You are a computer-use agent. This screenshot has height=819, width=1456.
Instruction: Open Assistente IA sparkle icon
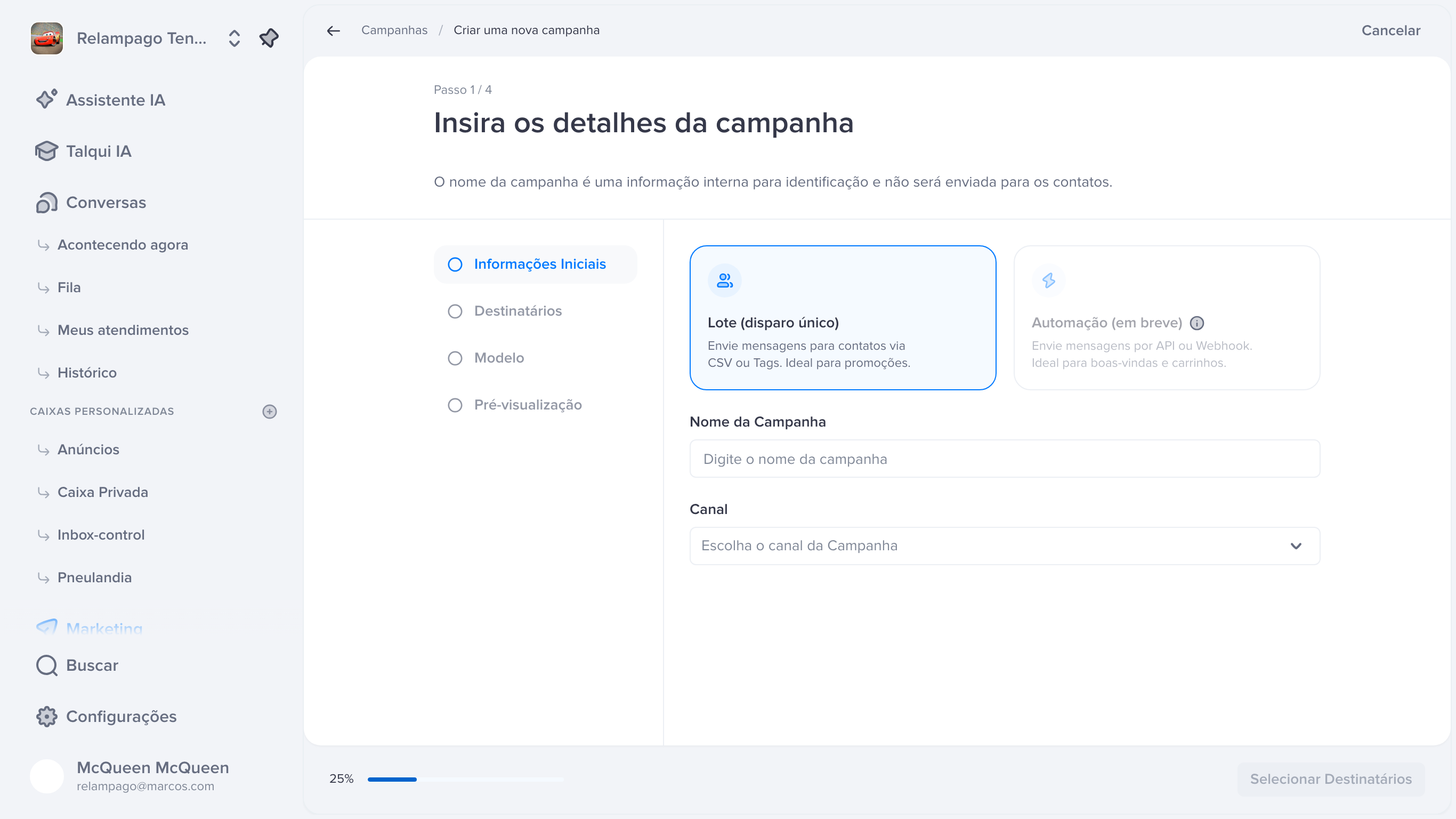coord(46,100)
